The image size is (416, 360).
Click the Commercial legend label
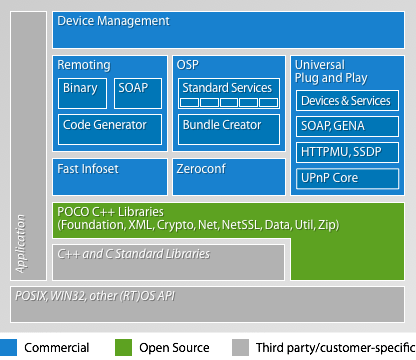pyautogui.click(x=57, y=348)
